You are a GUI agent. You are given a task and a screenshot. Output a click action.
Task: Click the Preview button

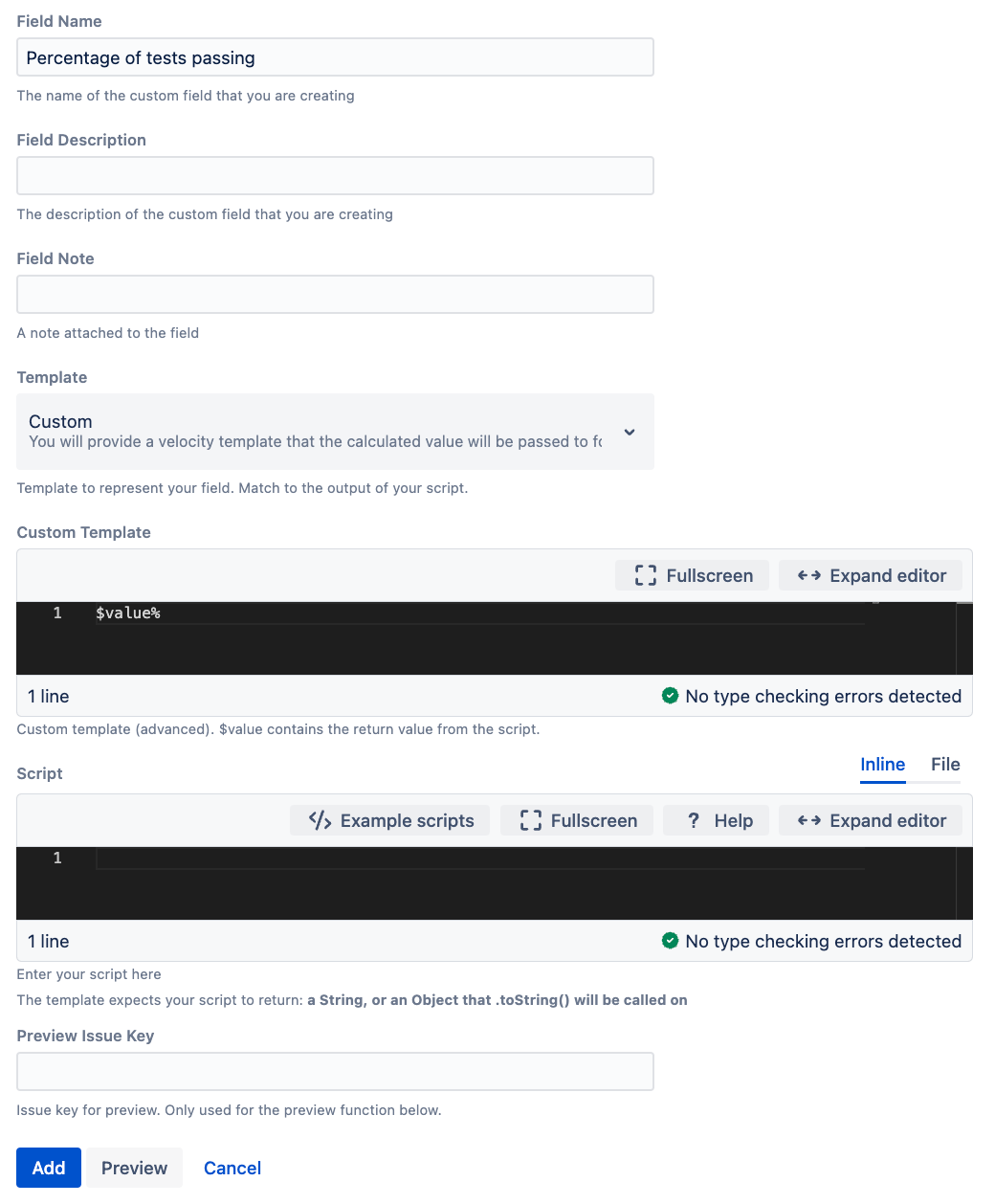134,1168
